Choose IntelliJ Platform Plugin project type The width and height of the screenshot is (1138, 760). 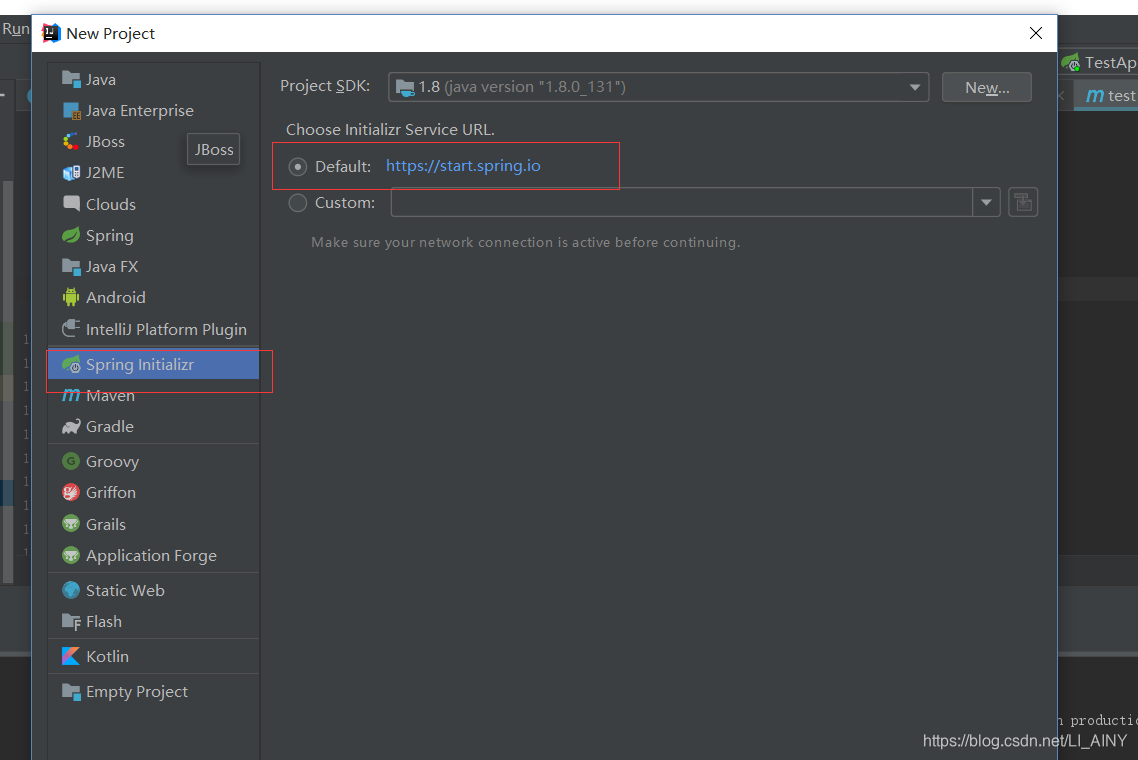[x=153, y=329]
